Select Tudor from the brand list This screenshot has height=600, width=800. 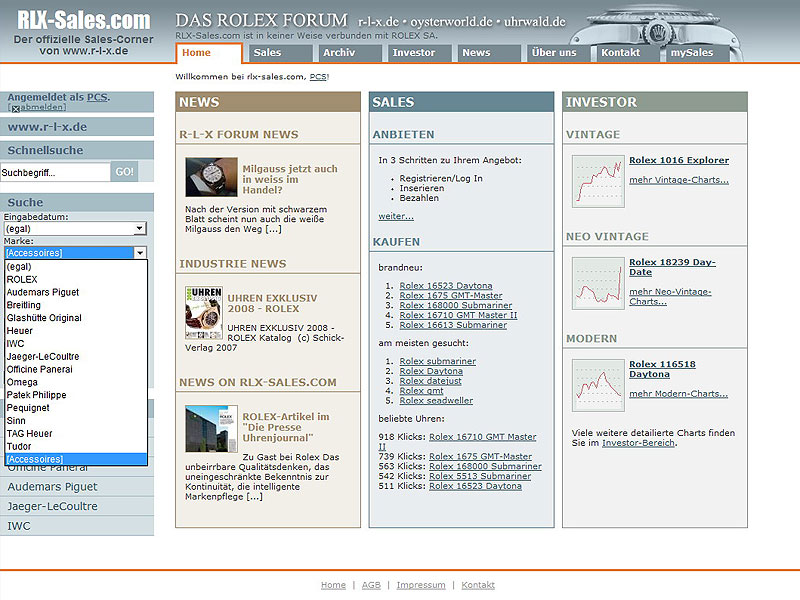(76, 446)
